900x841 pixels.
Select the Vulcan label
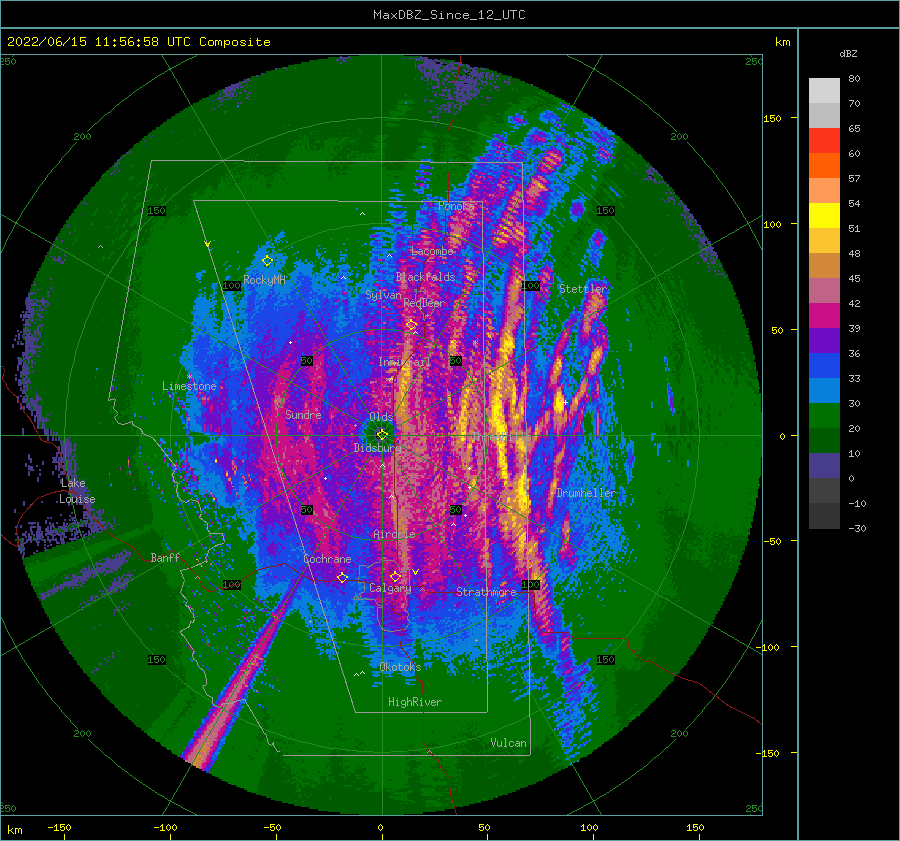(x=509, y=743)
